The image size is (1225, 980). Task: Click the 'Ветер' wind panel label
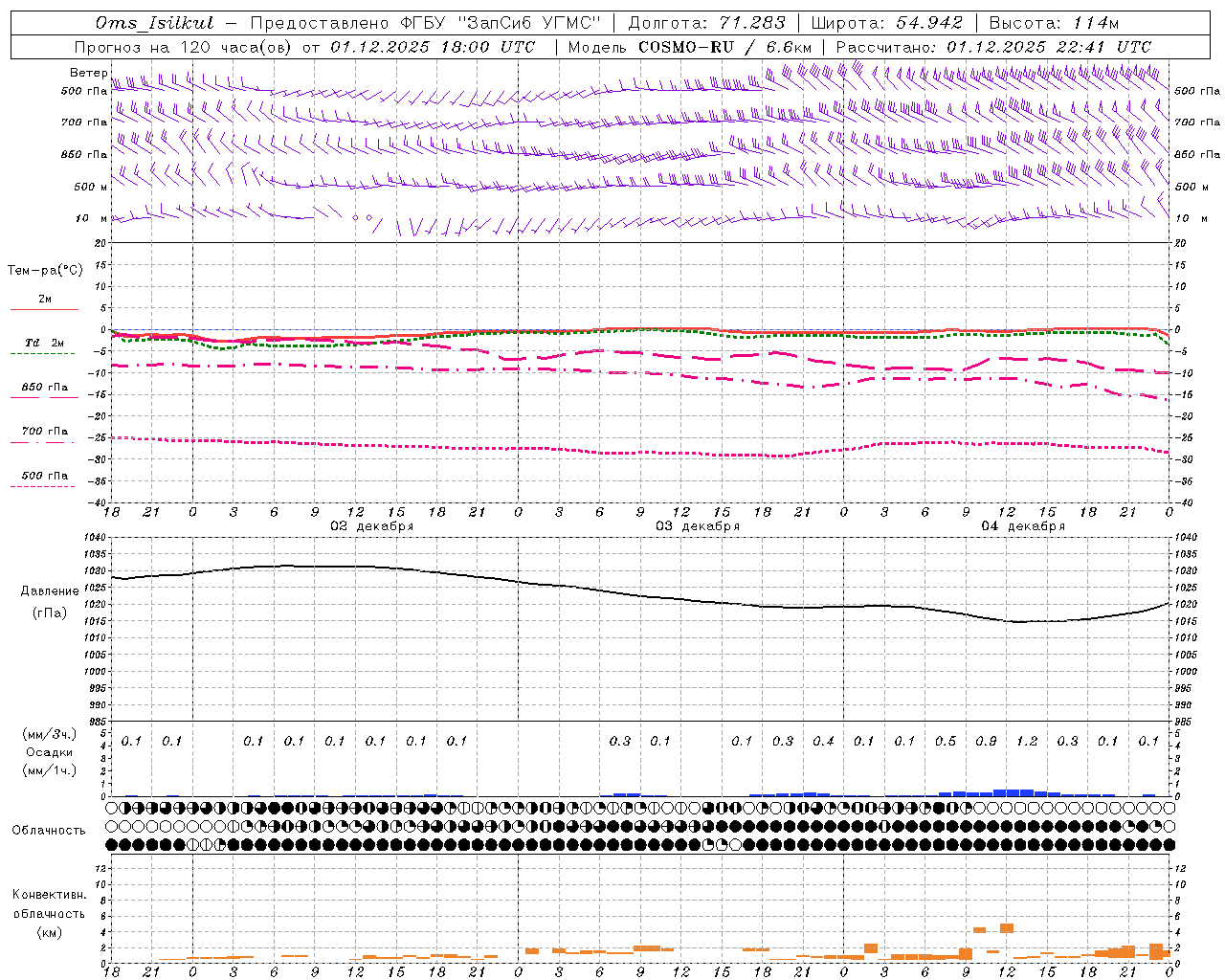point(88,73)
